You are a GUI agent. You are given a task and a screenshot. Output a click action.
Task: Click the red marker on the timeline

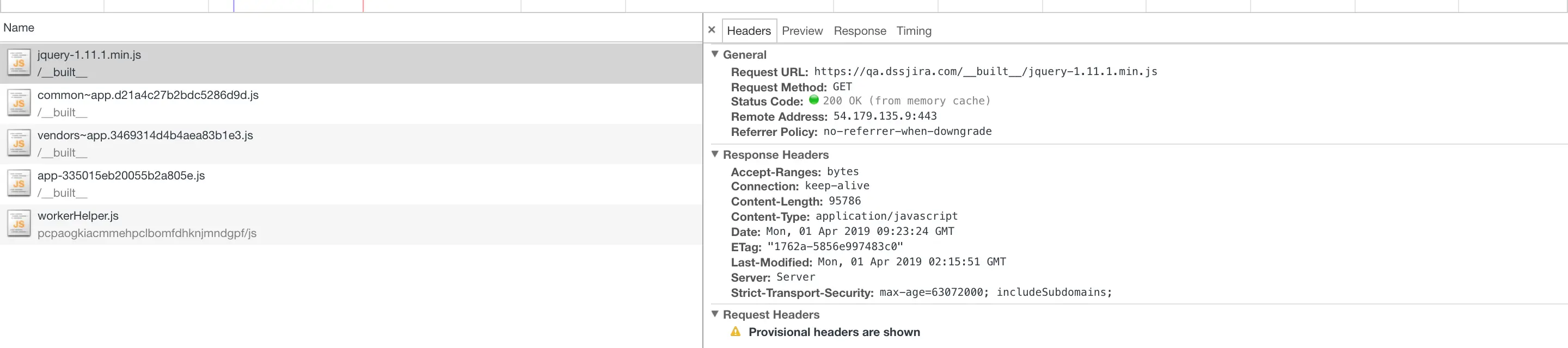coord(363,6)
